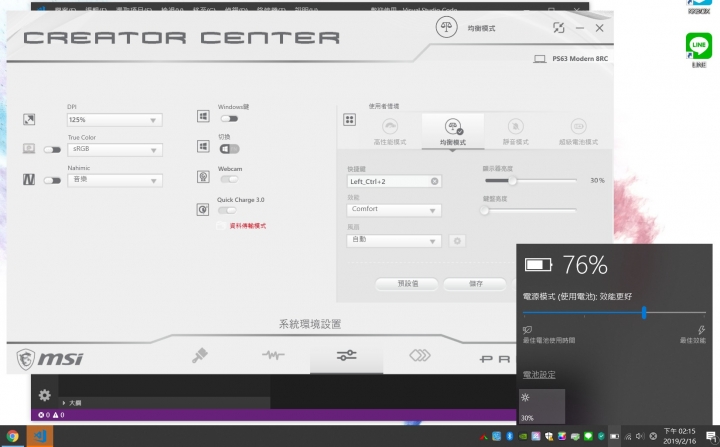This screenshot has width=720, height=447.
Task: Click the 30% brightness tile in battery flyout
Action: tap(542, 407)
